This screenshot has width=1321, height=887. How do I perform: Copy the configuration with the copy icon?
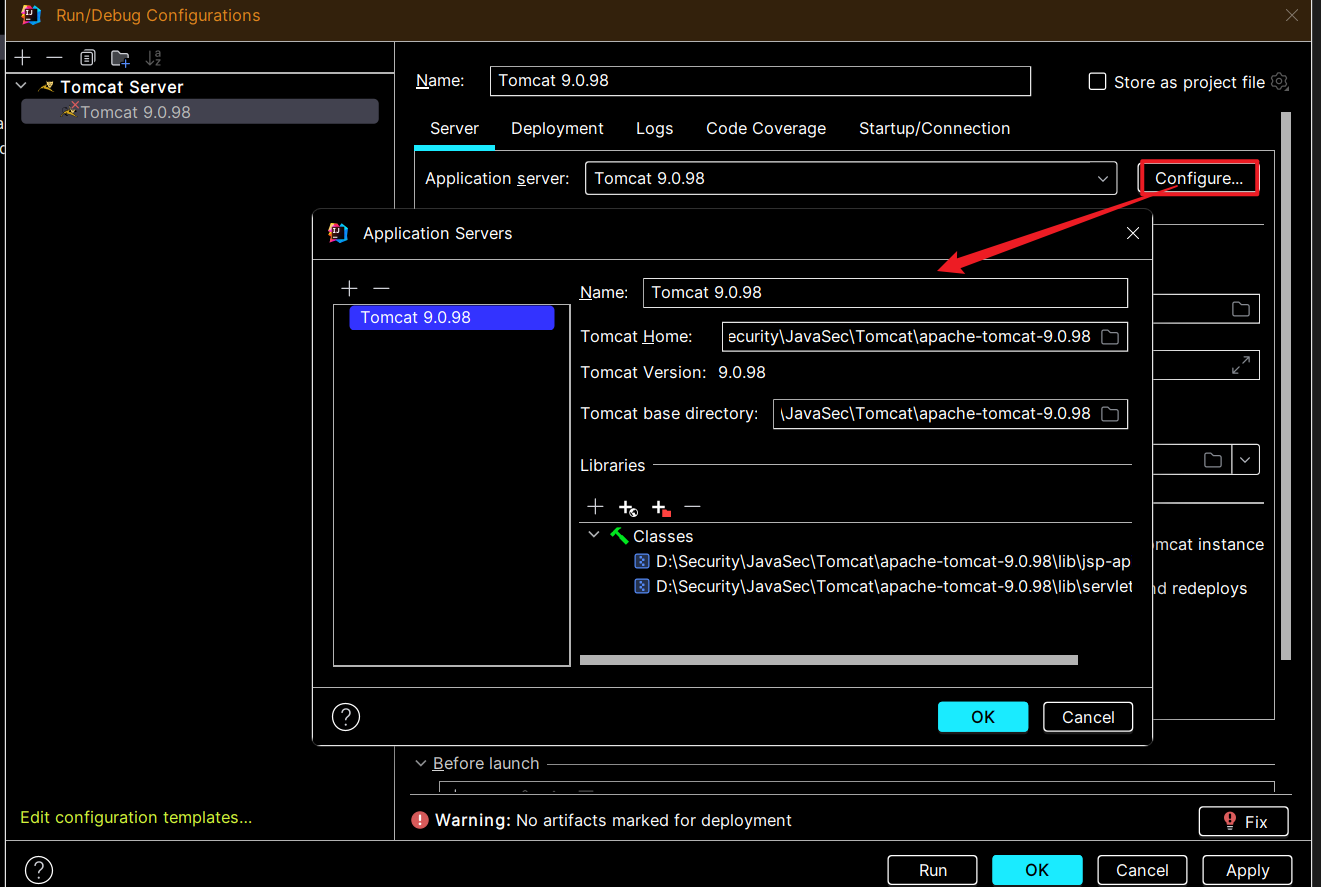(x=87, y=58)
